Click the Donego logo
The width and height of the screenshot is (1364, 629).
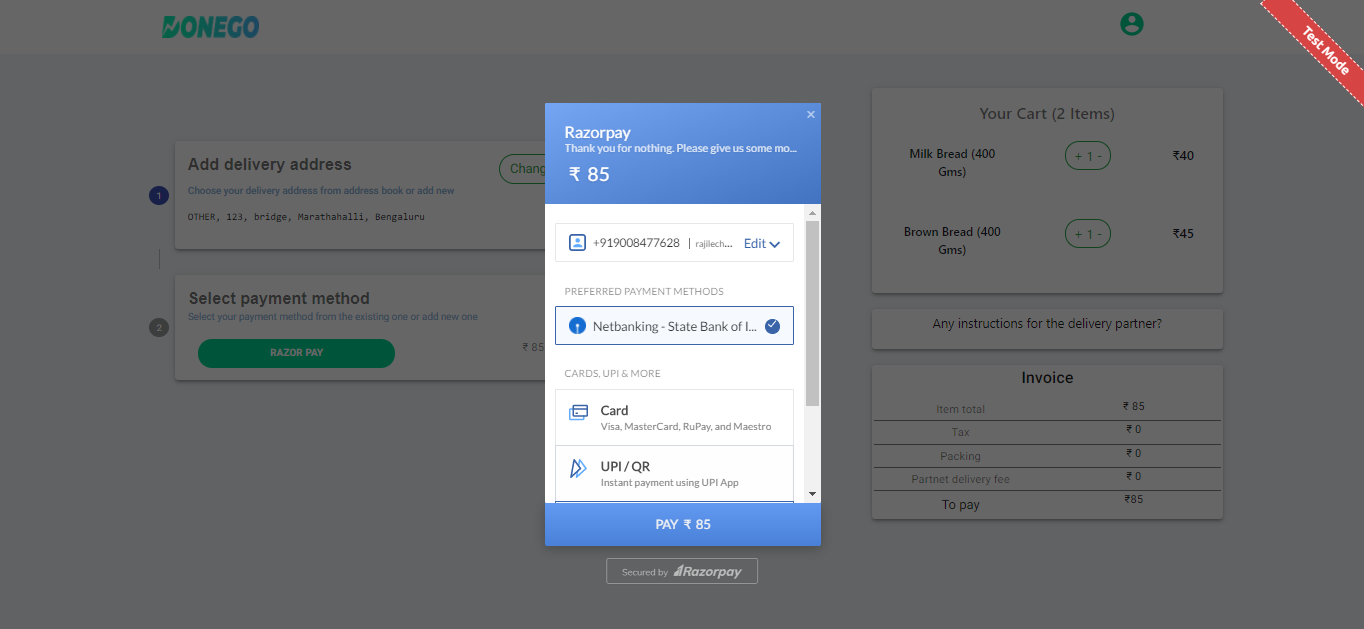coord(210,26)
